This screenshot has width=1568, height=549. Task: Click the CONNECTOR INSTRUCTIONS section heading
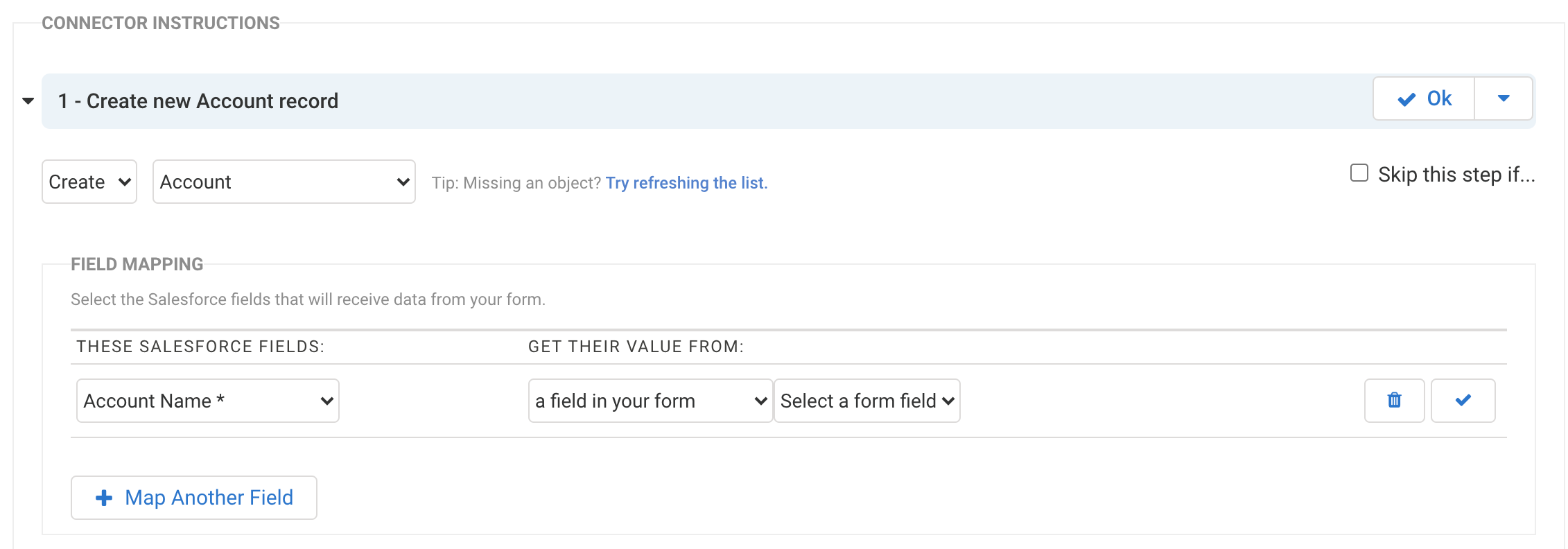click(161, 23)
